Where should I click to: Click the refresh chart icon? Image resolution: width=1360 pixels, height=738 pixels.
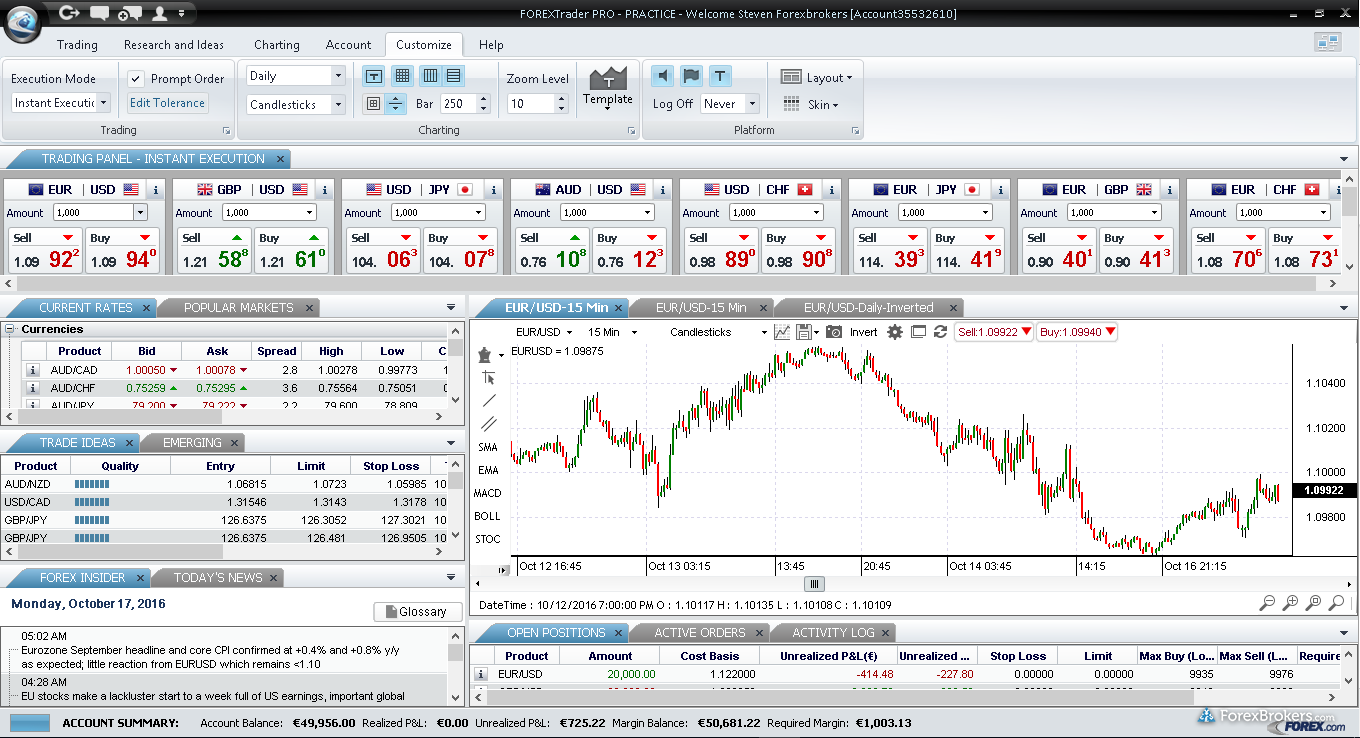point(940,332)
